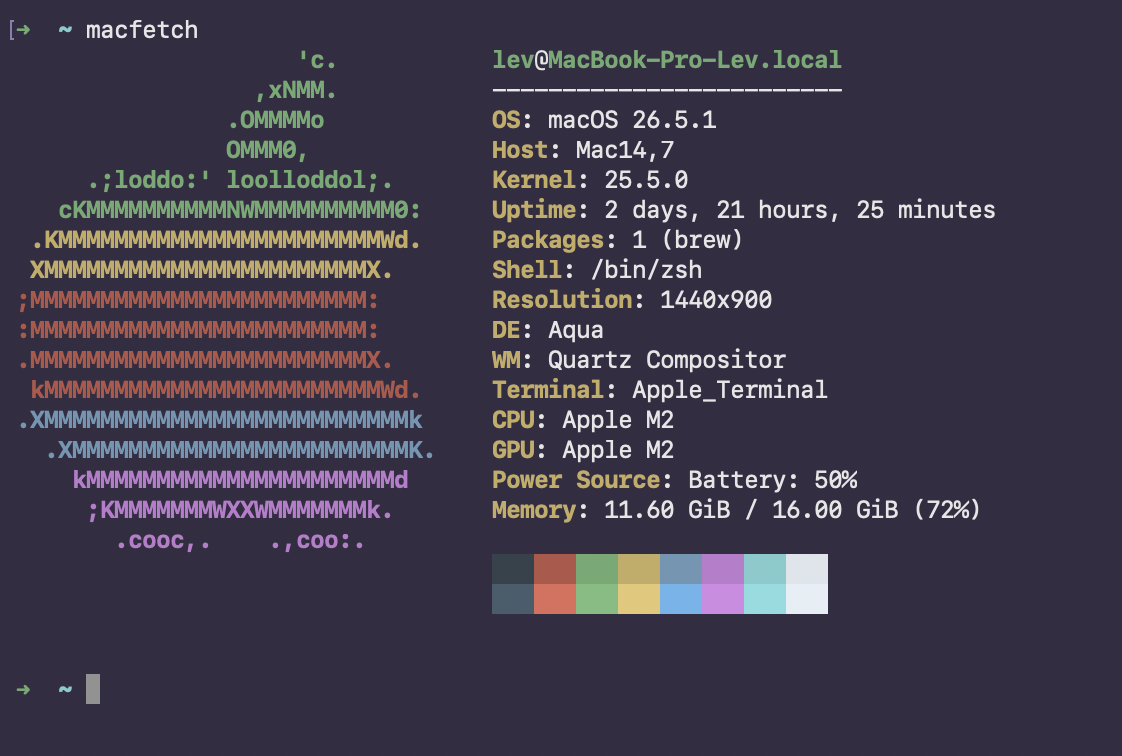Click the dark gray top-row color block
Image resolution: width=1122 pixels, height=756 pixels.
(x=513, y=569)
